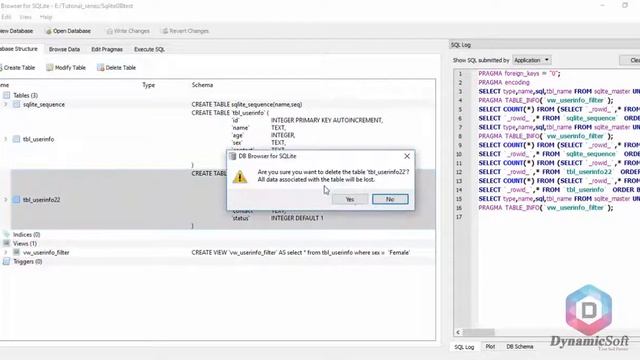Open the View menu
Image resolution: width=640 pixels, height=360 pixels.
click(x=25, y=17)
